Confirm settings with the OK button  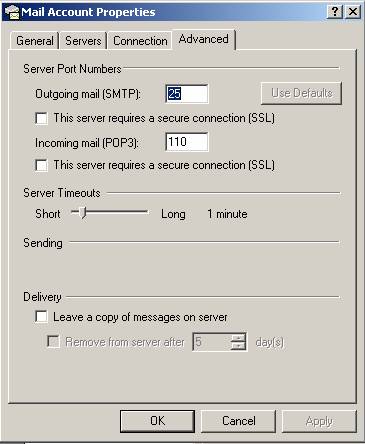click(157, 421)
